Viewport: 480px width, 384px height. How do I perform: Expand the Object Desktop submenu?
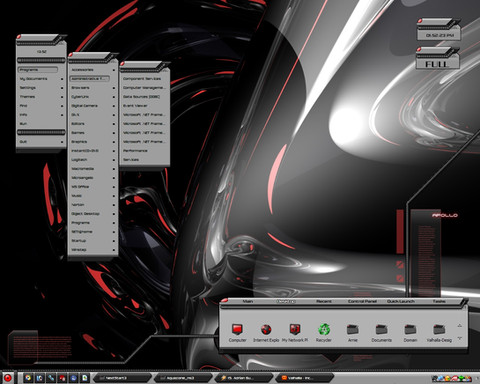click(93, 214)
